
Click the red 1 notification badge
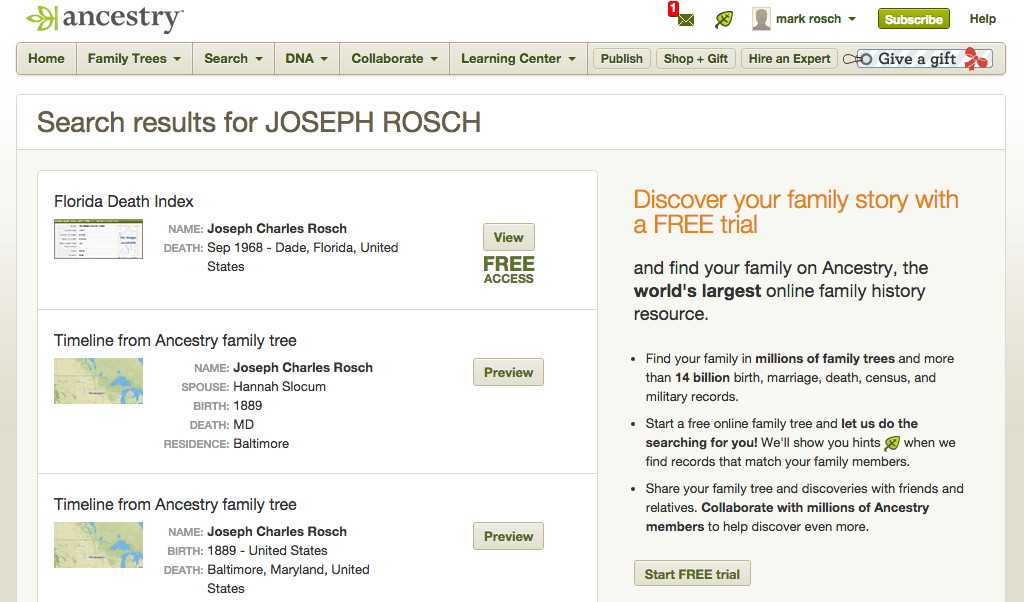[673, 8]
